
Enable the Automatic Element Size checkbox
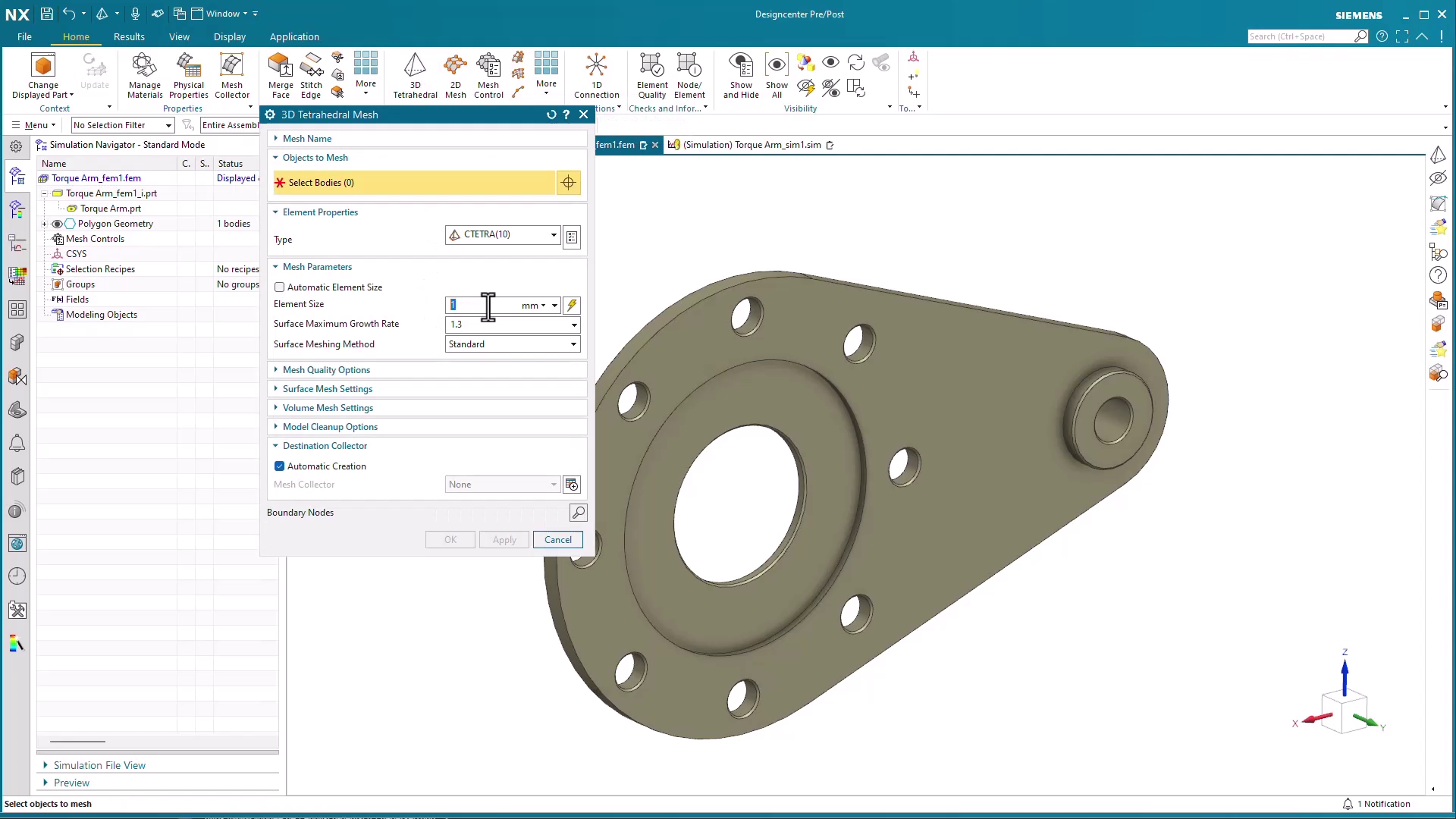tap(280, 287)
